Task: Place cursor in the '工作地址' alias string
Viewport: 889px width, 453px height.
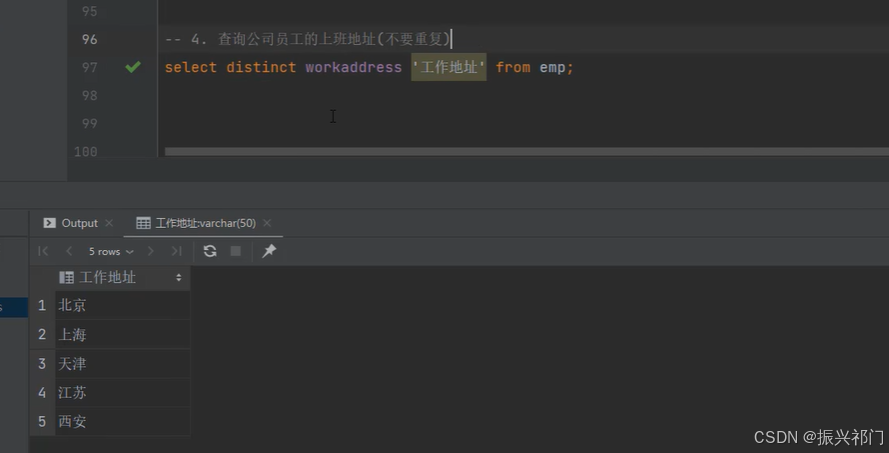Action: (448, 67)
